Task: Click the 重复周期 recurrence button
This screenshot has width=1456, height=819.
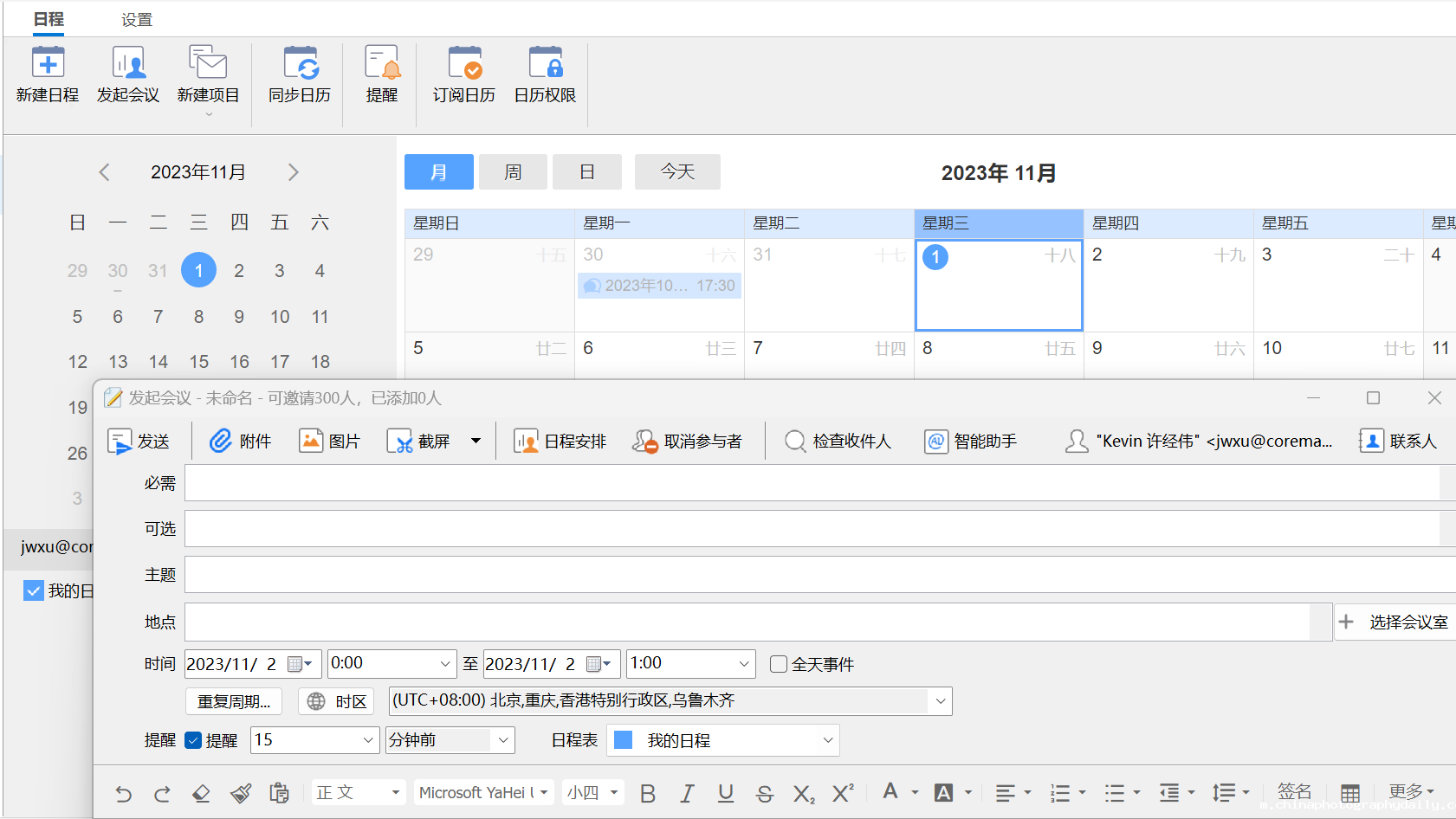Action: point(234,701)
